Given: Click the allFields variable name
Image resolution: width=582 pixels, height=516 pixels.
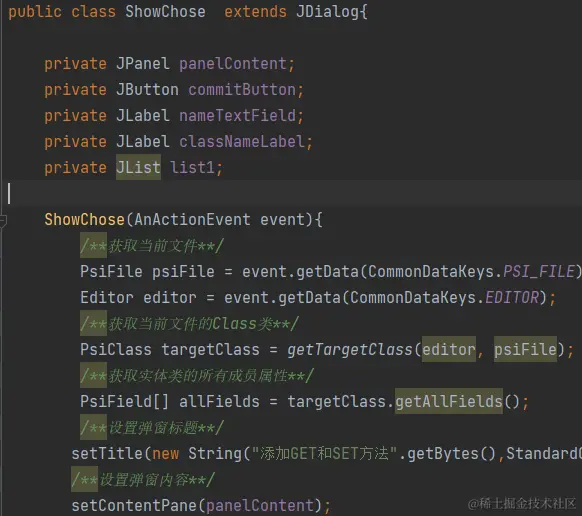Looking at the screenshot, I should pos(219,402).
